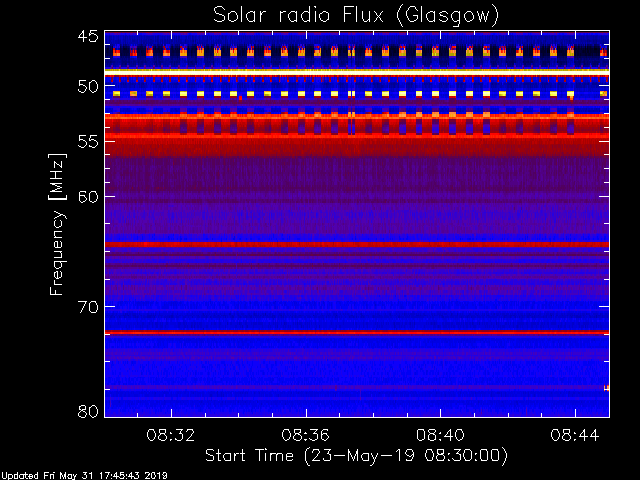The height and width of the screenshot is (480, 640).
Task: Click the bright white-yellow band near 49 MHz
Action: click(x=357, y=72)
